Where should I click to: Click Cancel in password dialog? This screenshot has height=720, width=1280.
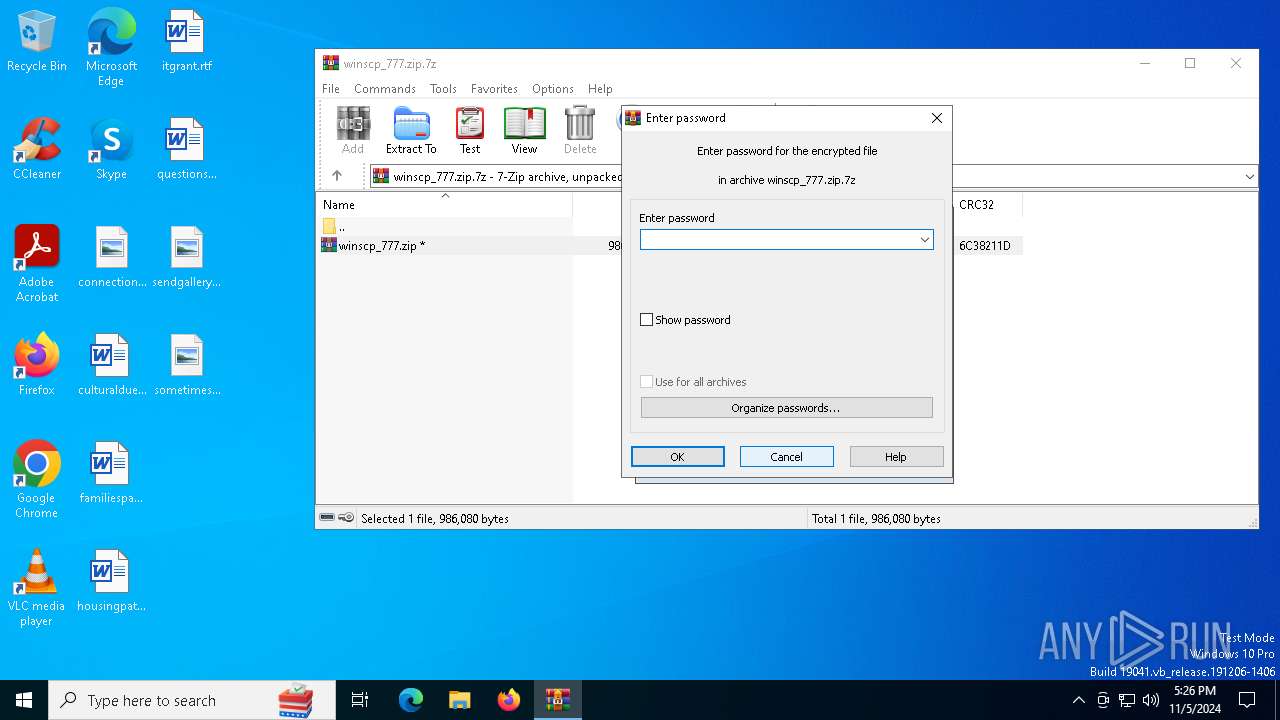(787, 457)
